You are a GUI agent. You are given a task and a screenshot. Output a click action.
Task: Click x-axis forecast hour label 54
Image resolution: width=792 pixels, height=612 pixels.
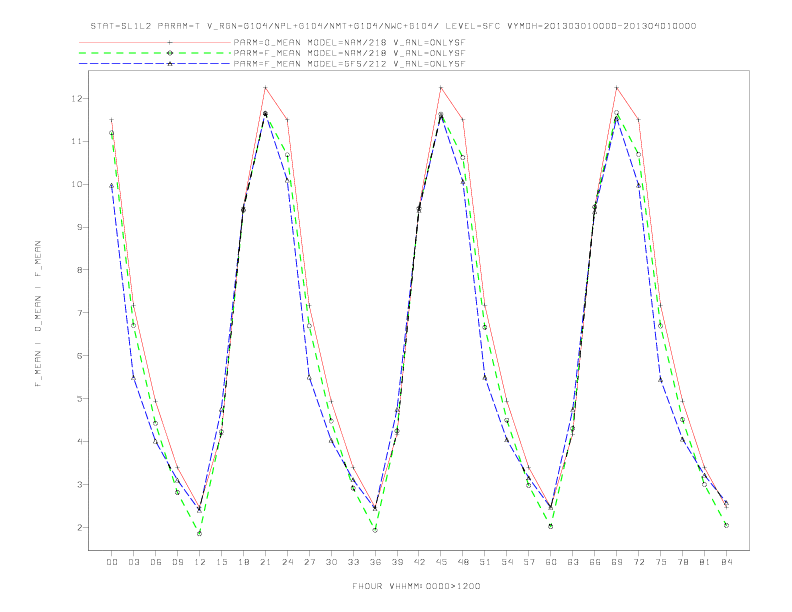(507, 562)
